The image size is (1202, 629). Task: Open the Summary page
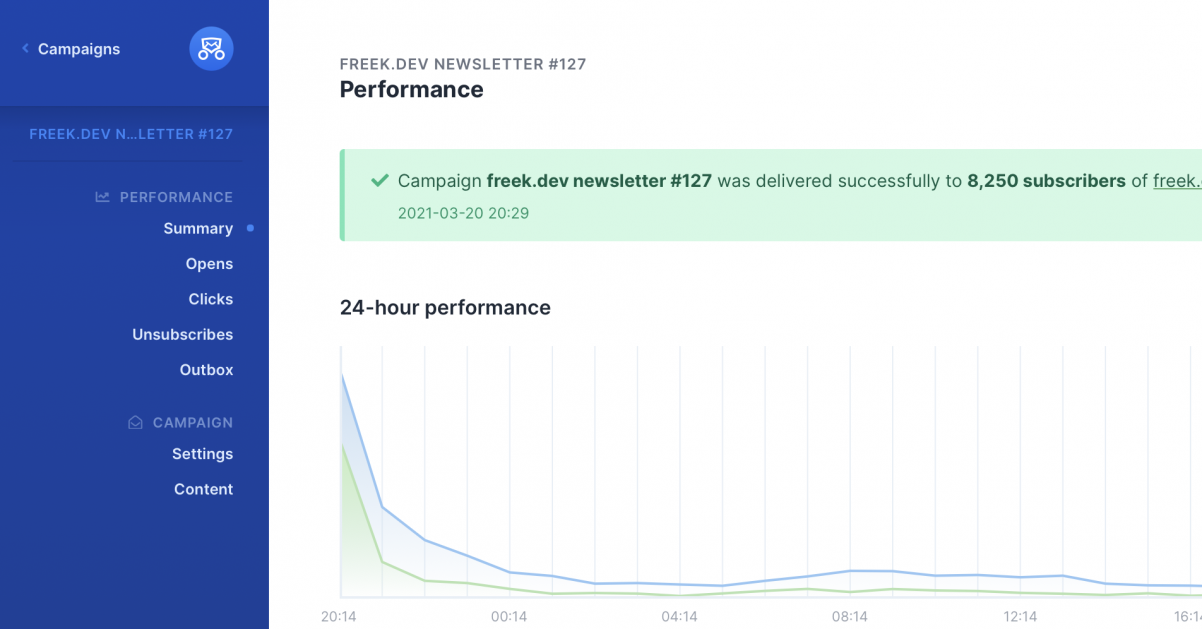[x=198, y=229]
